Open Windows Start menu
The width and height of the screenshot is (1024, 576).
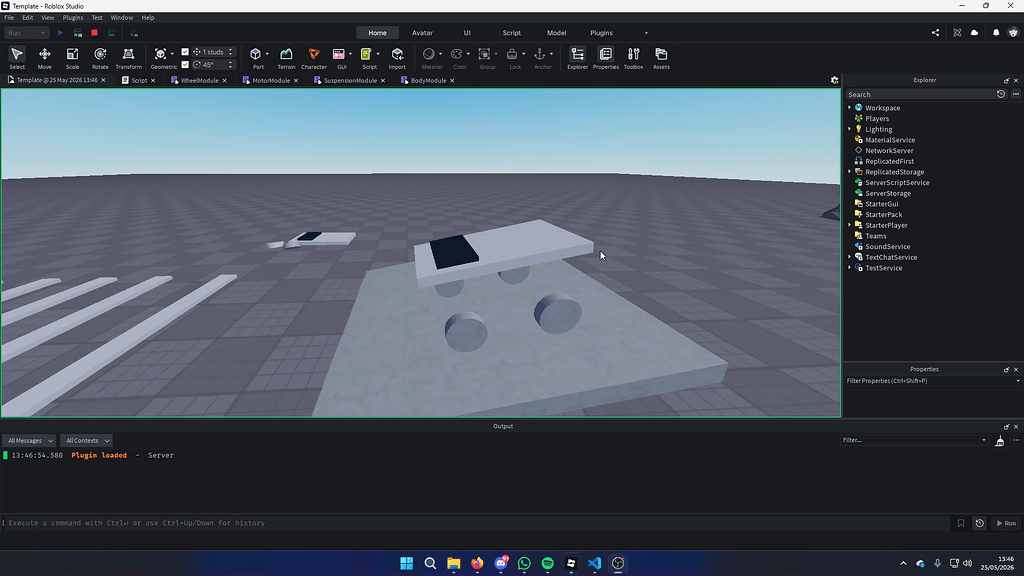(406, 563)
